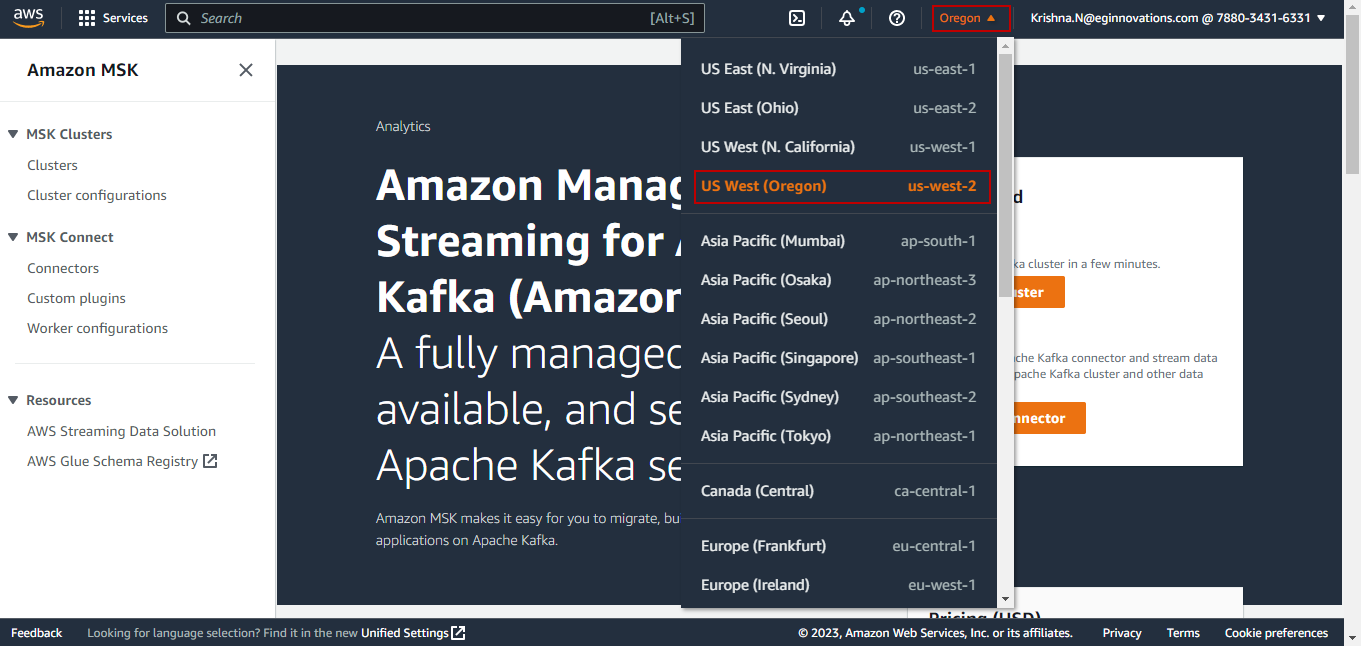Click in the top Search field
The width and height of the screenshot is (1361, 646).
435,18
